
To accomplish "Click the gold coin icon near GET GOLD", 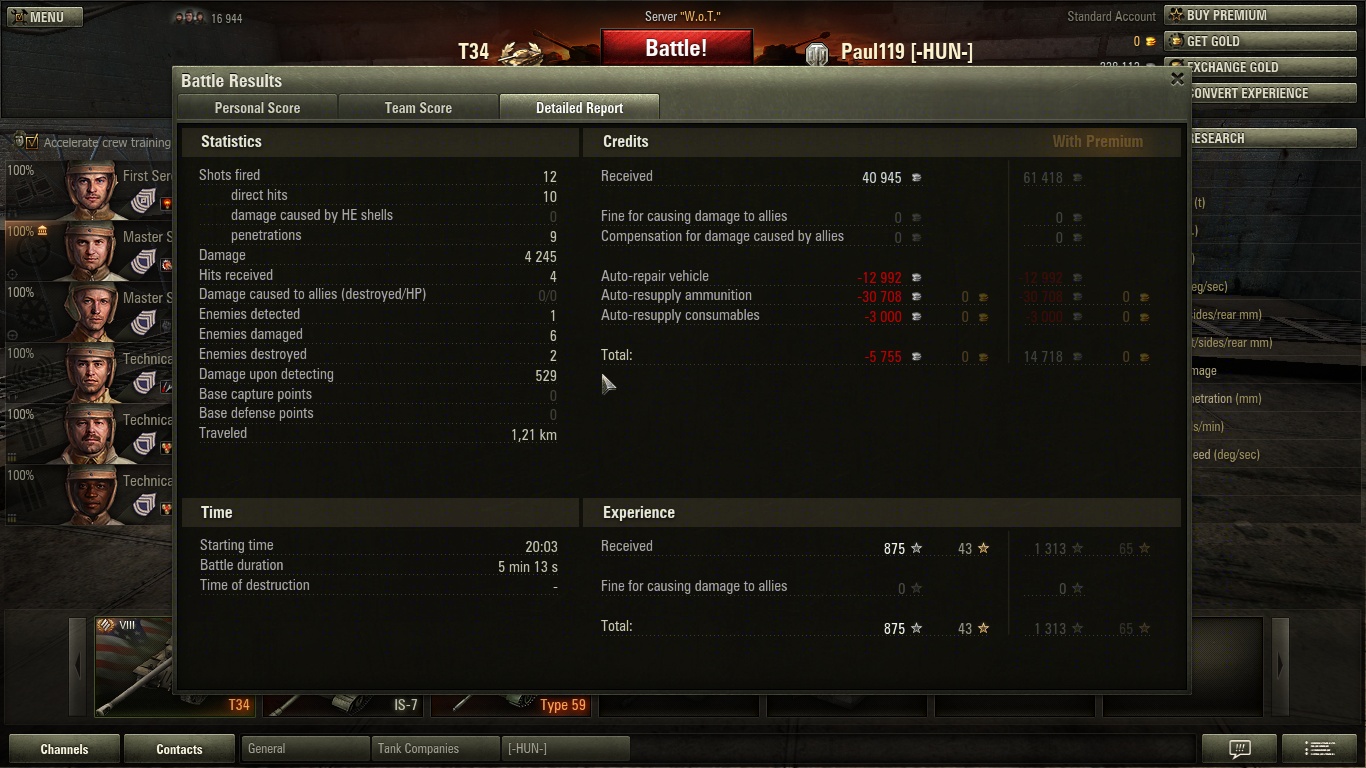I will point(1150,42).
